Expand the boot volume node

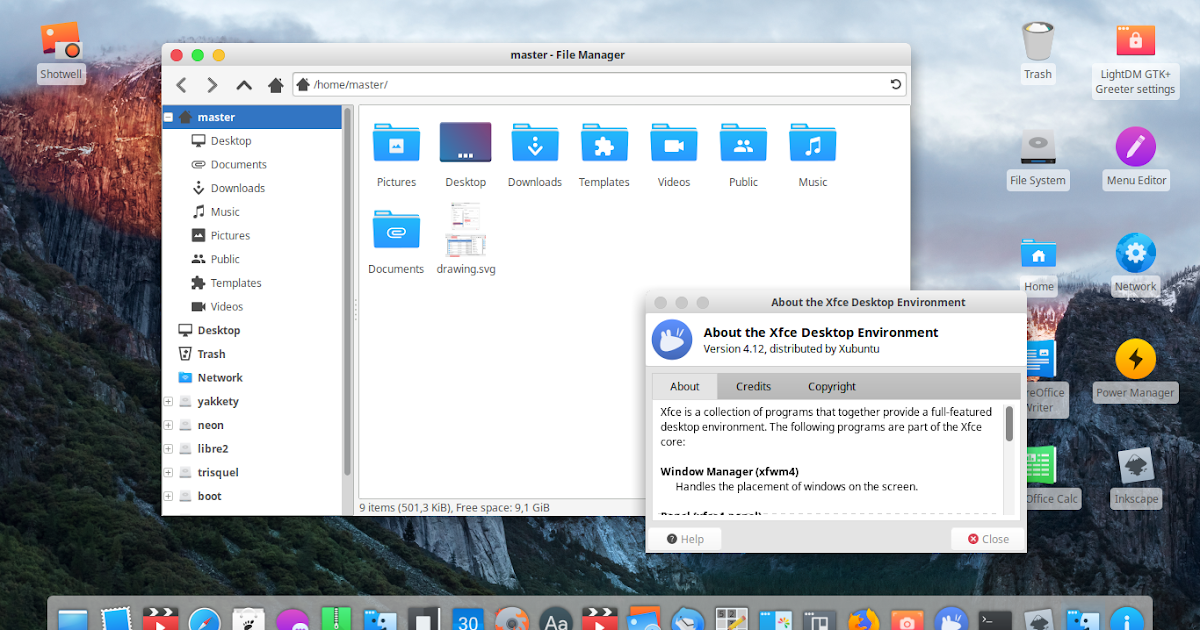click(x=168, y=496)
